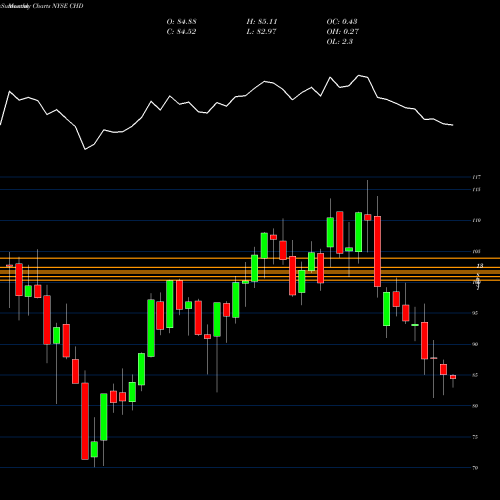500x500 pixels.
Task: Select the close value 'C: 84.52'
Action: [181, 32]
